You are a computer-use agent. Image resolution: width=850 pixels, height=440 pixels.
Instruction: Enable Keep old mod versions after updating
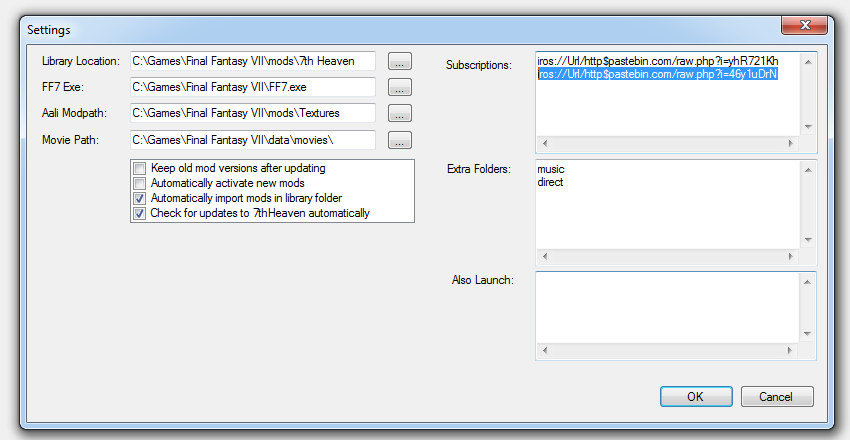(x=140, y=169)
